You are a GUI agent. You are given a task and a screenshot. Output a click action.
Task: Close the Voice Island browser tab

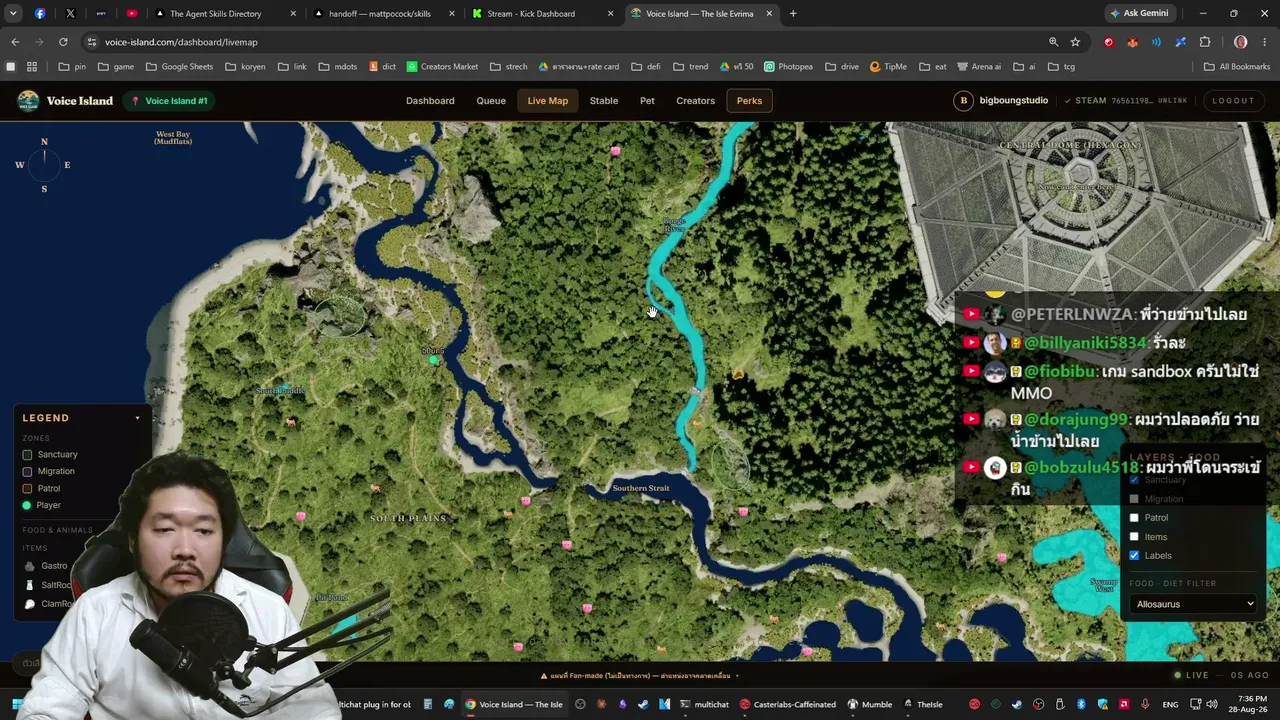[x=768, y=13]
